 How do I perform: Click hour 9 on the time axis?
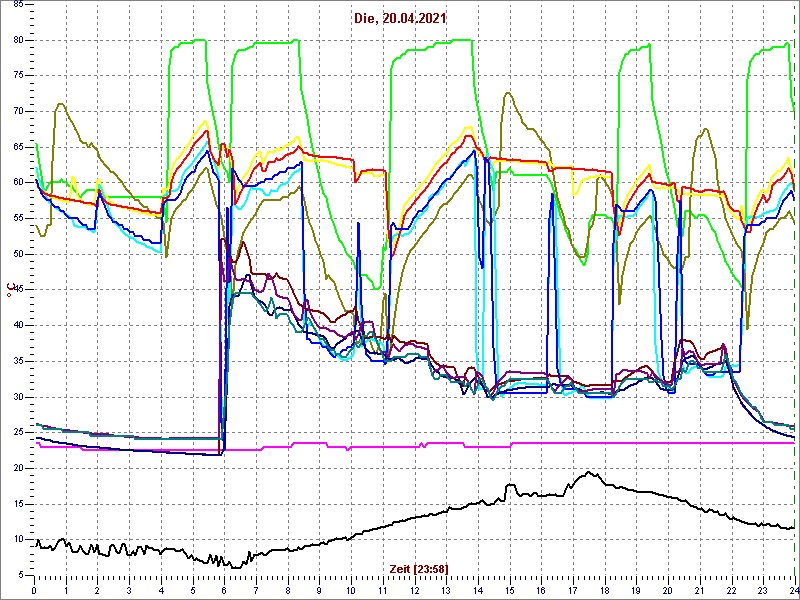(x=319, y=591)
